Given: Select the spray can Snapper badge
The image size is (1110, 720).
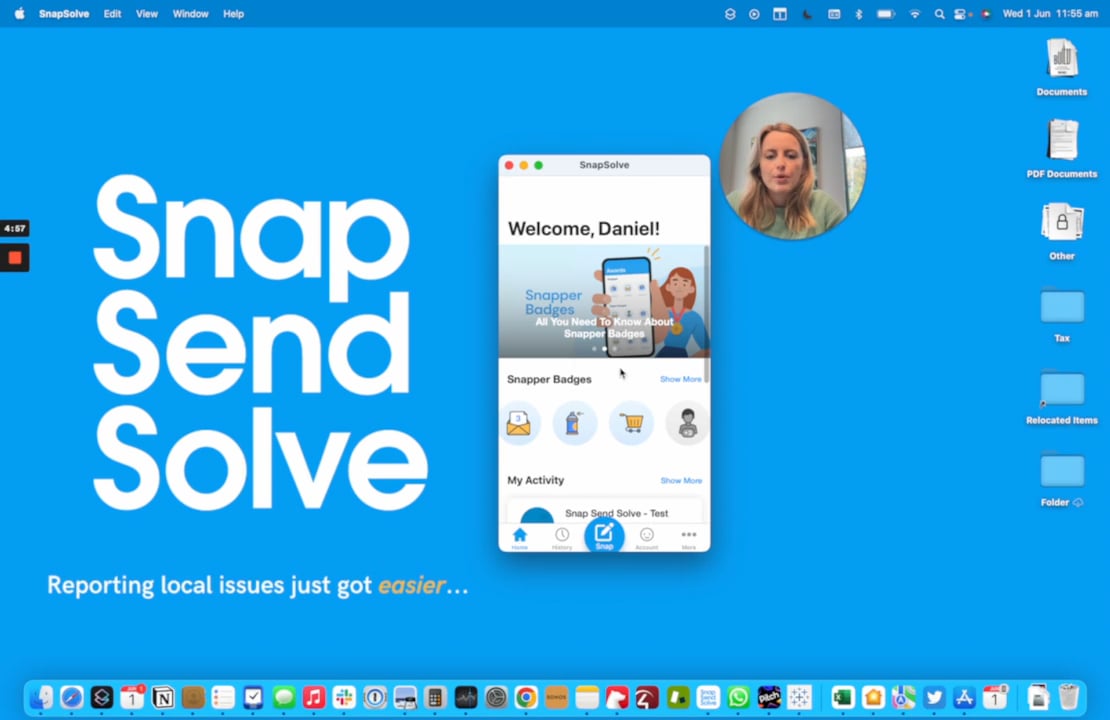Looking at the screenshot, I should (x=574, y=423).
